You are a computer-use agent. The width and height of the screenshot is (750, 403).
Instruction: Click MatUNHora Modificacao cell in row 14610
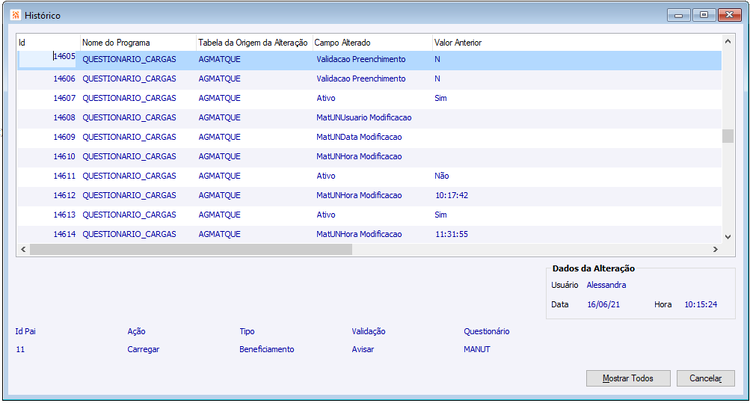[x=359, y=157]
